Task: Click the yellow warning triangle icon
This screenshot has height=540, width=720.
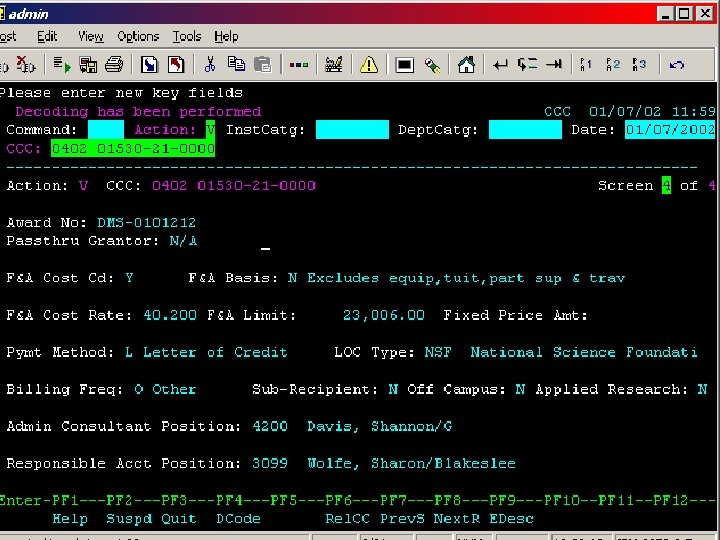Action: tap(369, 64)
